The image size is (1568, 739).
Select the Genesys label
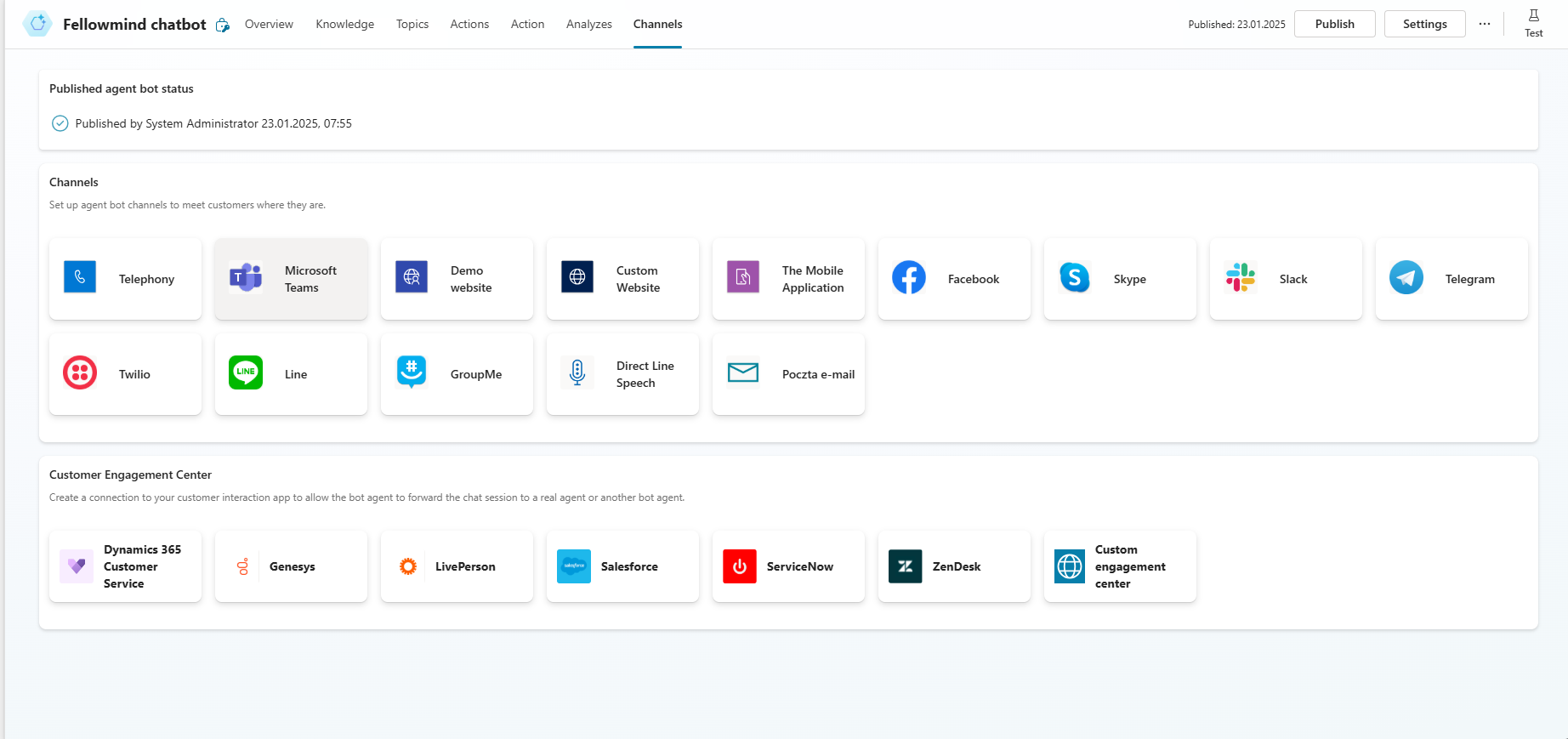coord(293,566)
